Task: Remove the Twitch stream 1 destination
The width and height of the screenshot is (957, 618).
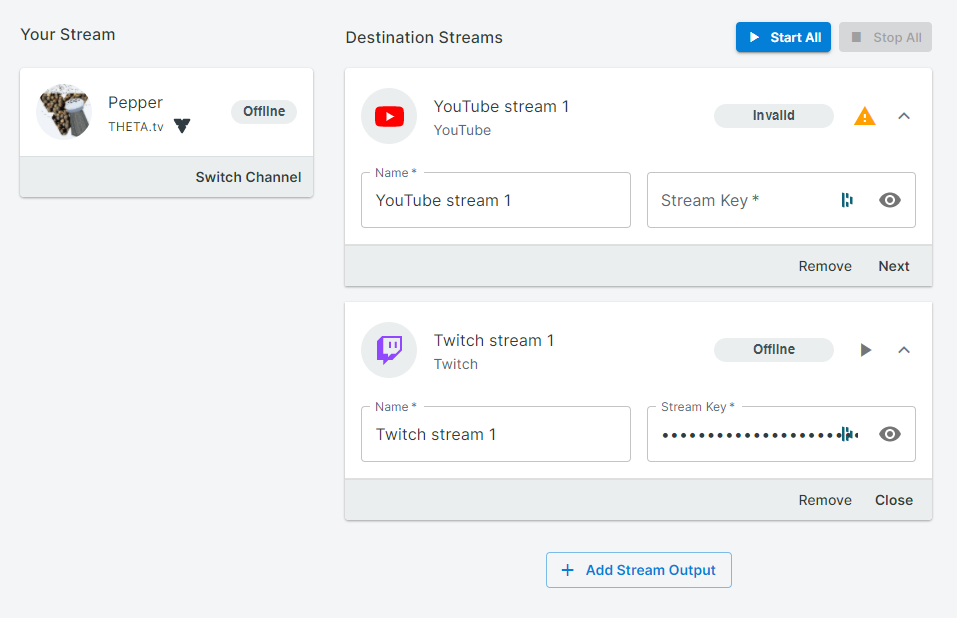Action: (x=825, y=500)
